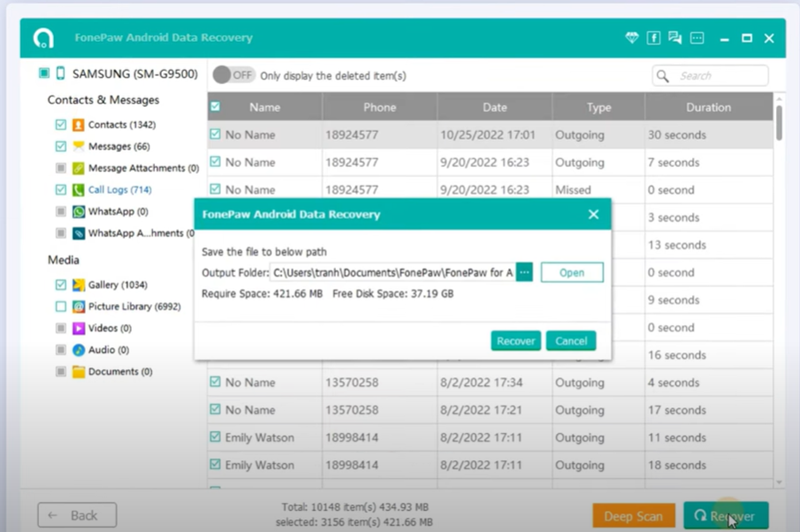Click scrollbar up arrow in call list
800x532 pixels.
coord(779,97)
